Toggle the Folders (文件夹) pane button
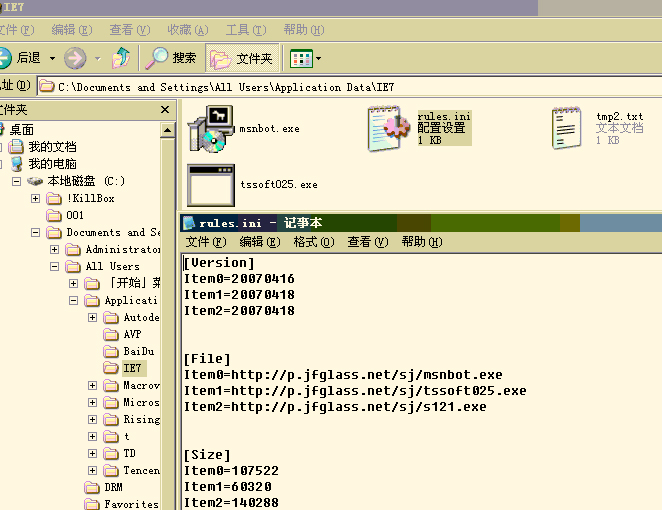This screenshot has width=662, height=510. [241, 58]
